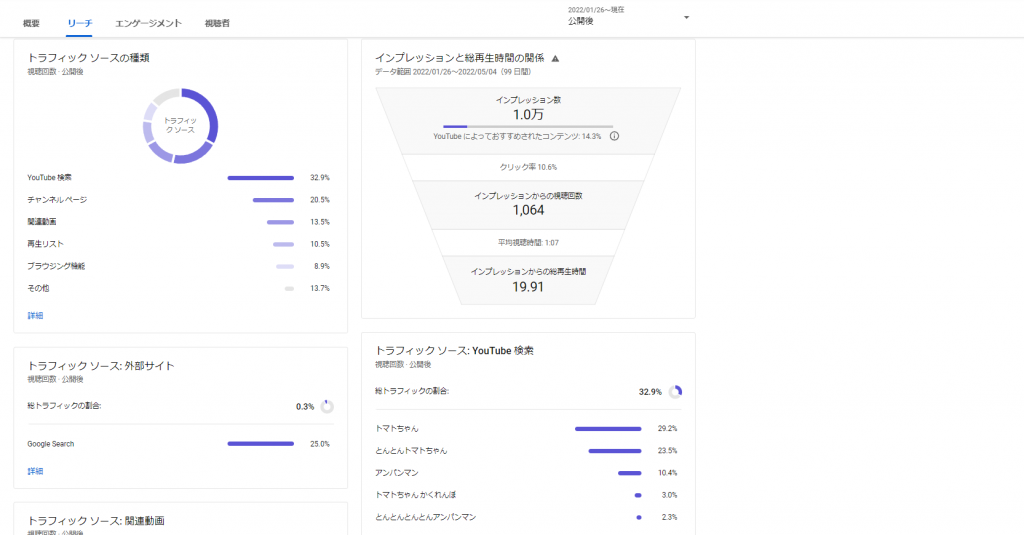Click the YouTube 検索 32.9% bar
This screenshot has height=535, width=1024.
260,178
